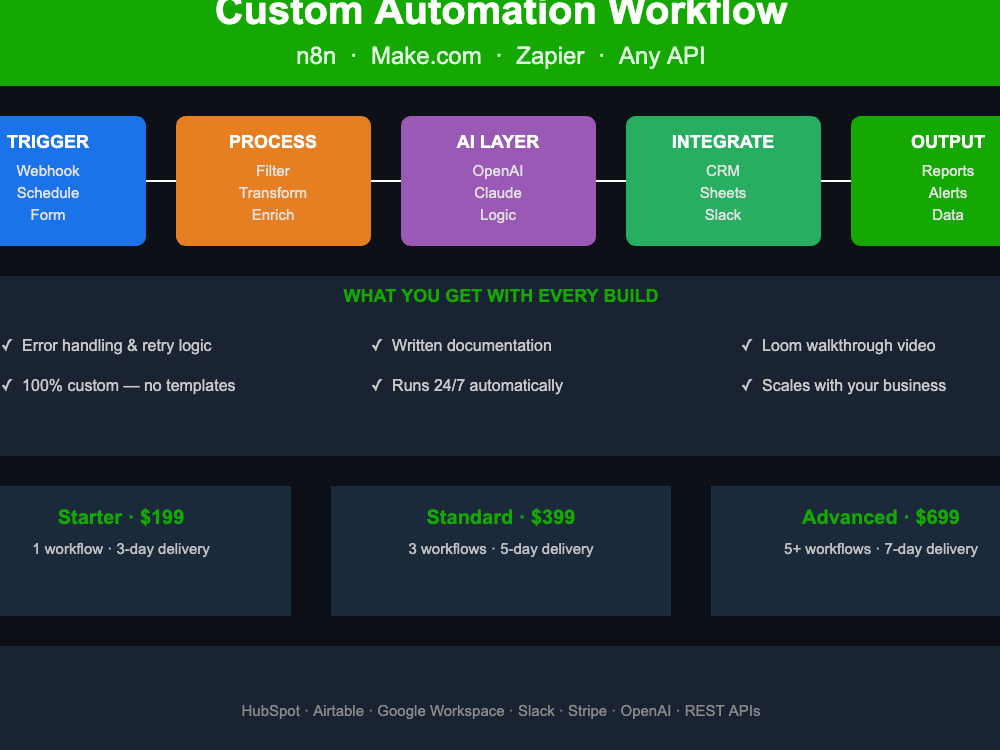The width and height of the screenshot is (1000, 750).
Task: Select the INTEGRATE stage card
Action: coord(723,181)
